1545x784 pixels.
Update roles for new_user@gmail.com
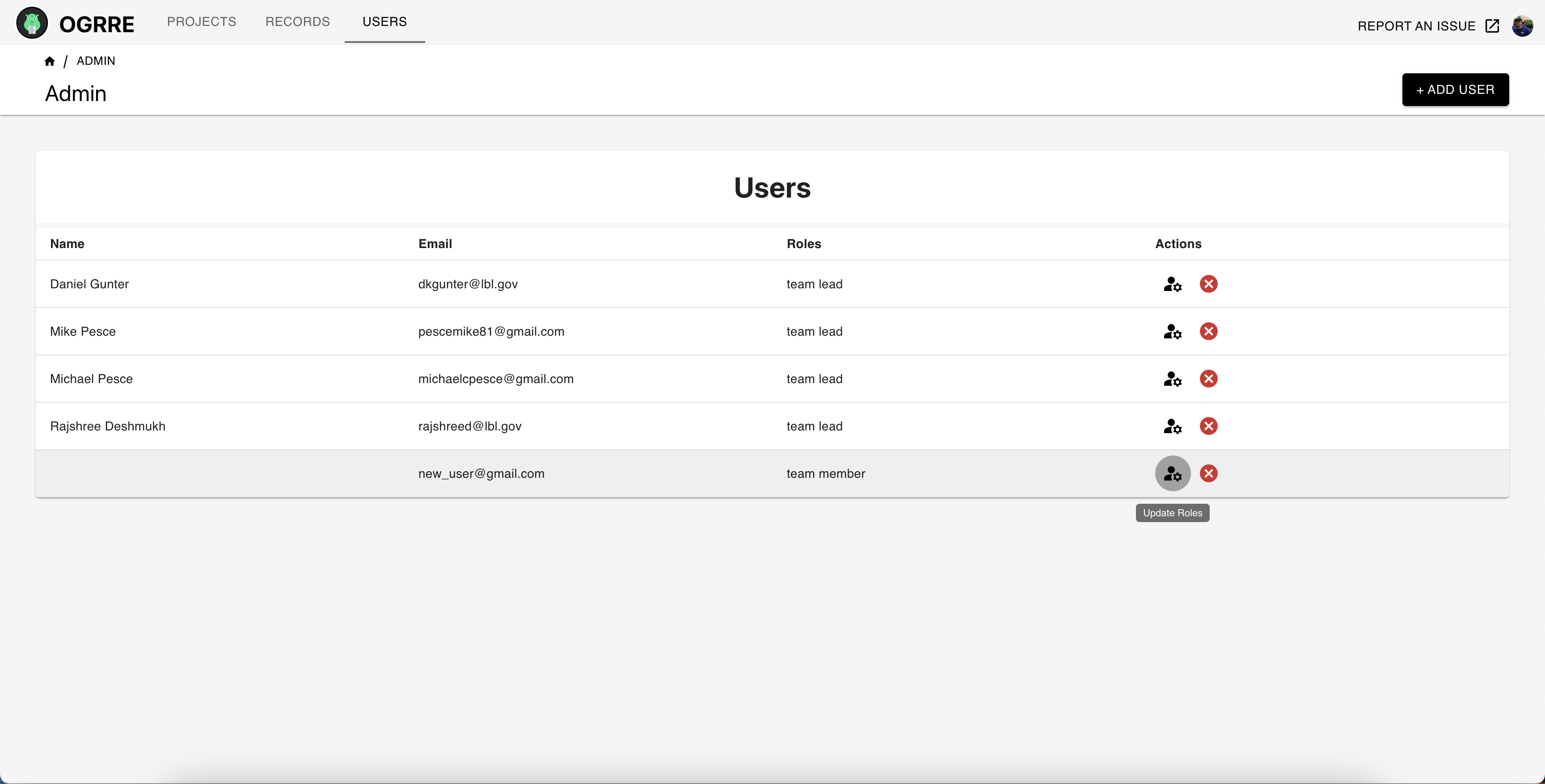tap(1173, 473)
